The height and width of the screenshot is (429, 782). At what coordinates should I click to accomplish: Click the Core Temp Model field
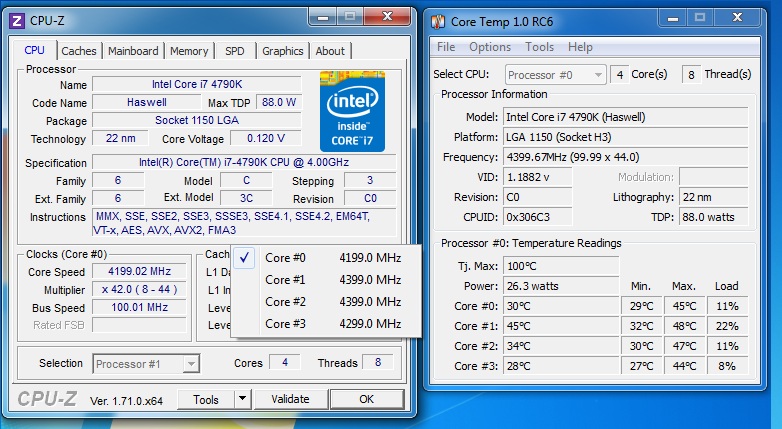point(625,117)
